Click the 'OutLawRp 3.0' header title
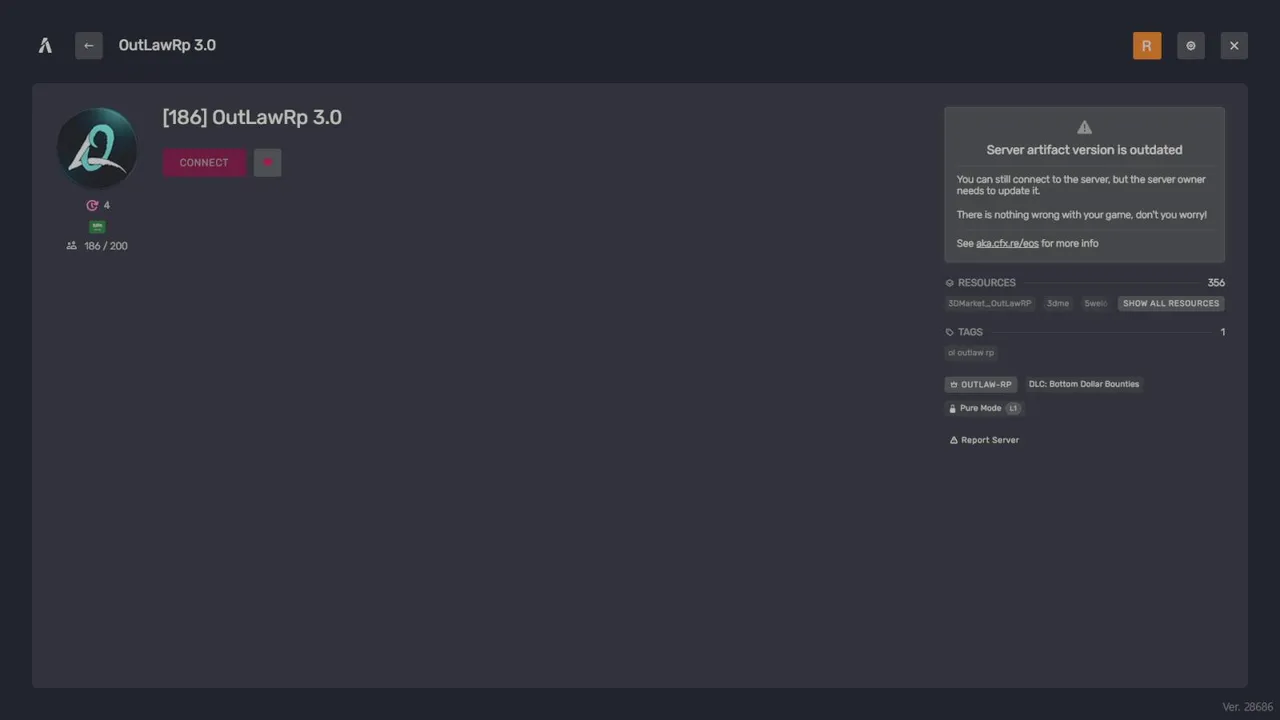The width and height of the screenshot is (1280, 720). (x=167, y=45)
